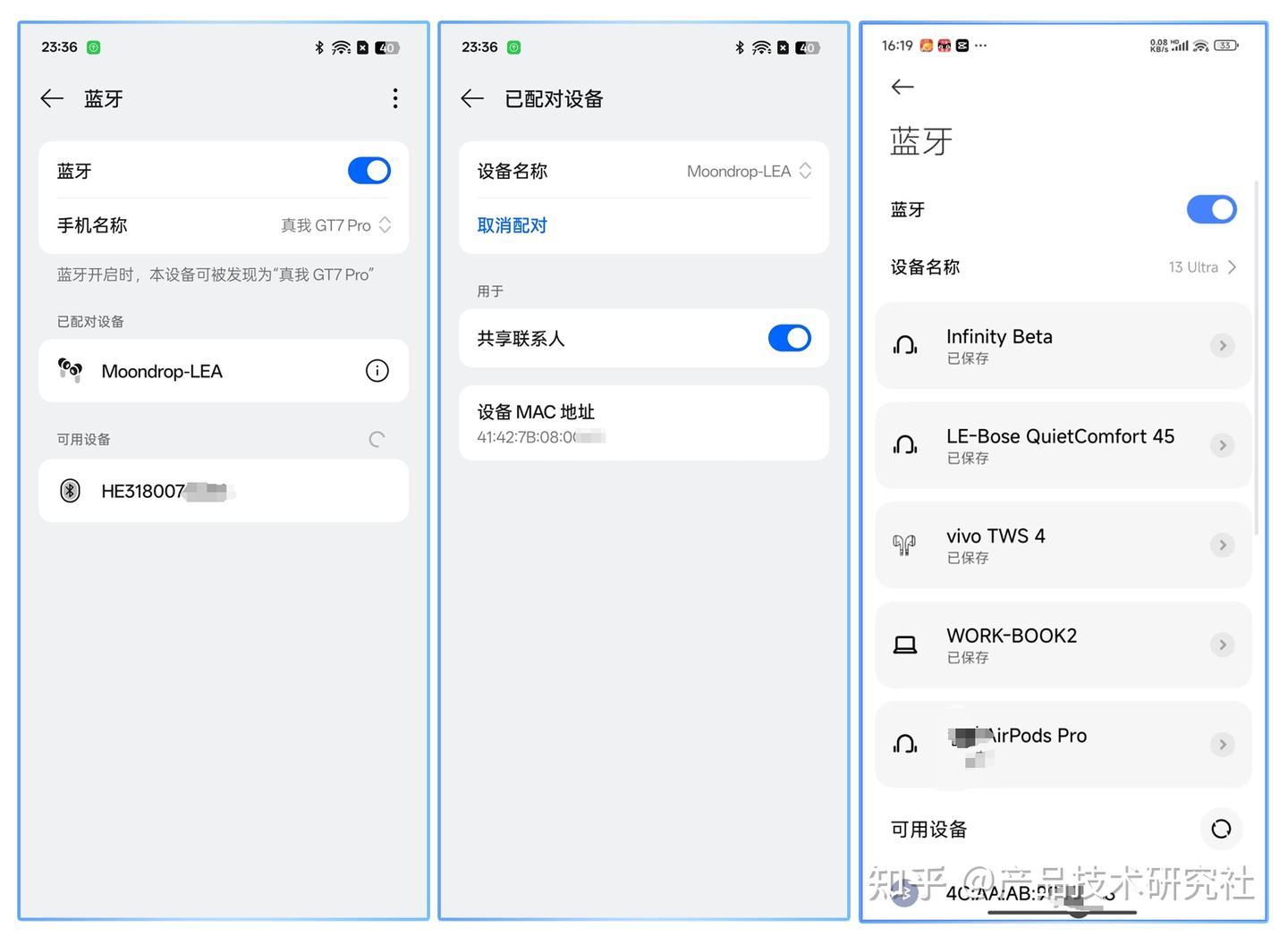Click the vivo TWS 4 earbuds icon
Screen dimensions: 1288x936
click(x=904, y=544)
